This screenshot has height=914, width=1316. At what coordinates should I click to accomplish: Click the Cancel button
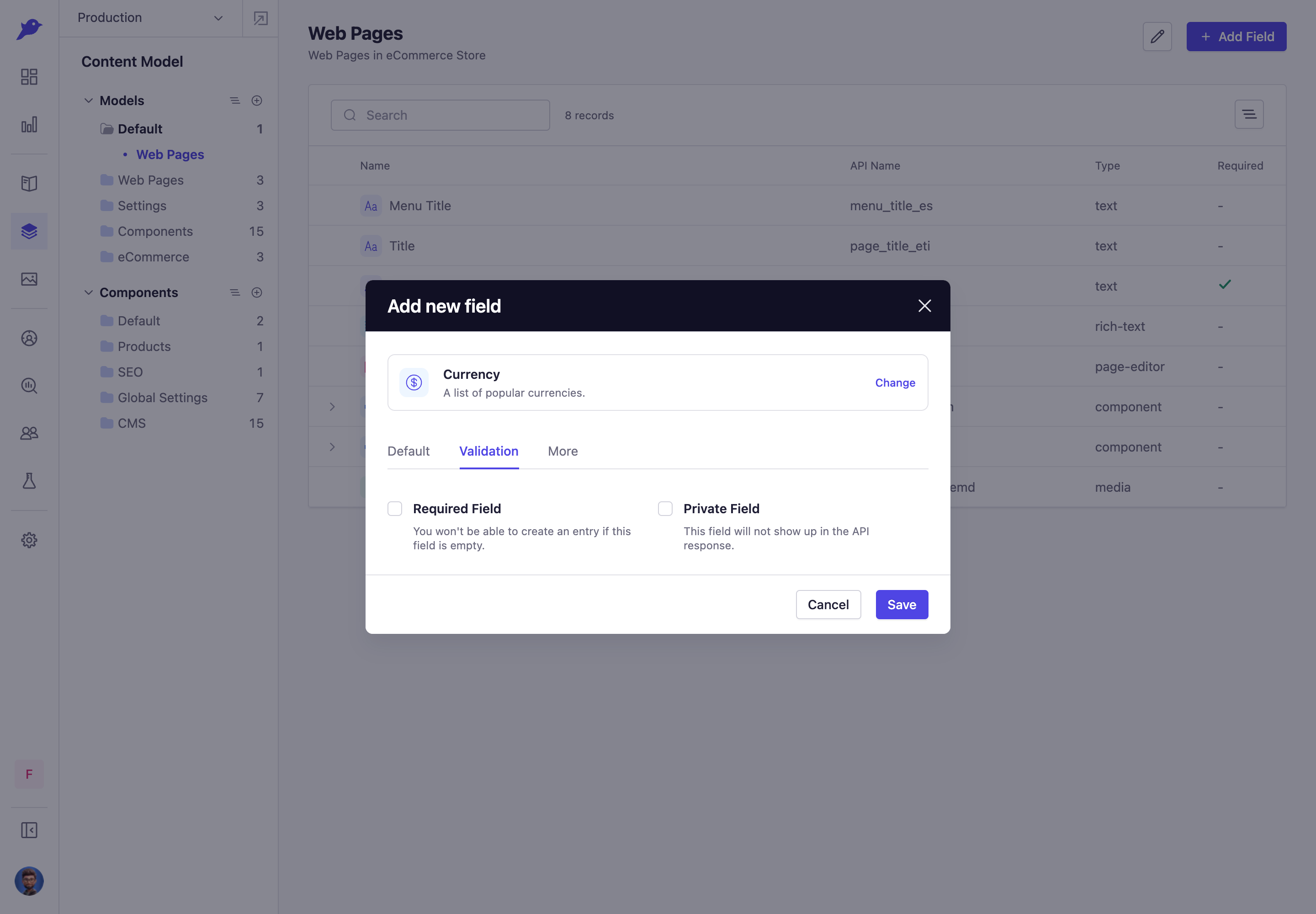[828, 605]
